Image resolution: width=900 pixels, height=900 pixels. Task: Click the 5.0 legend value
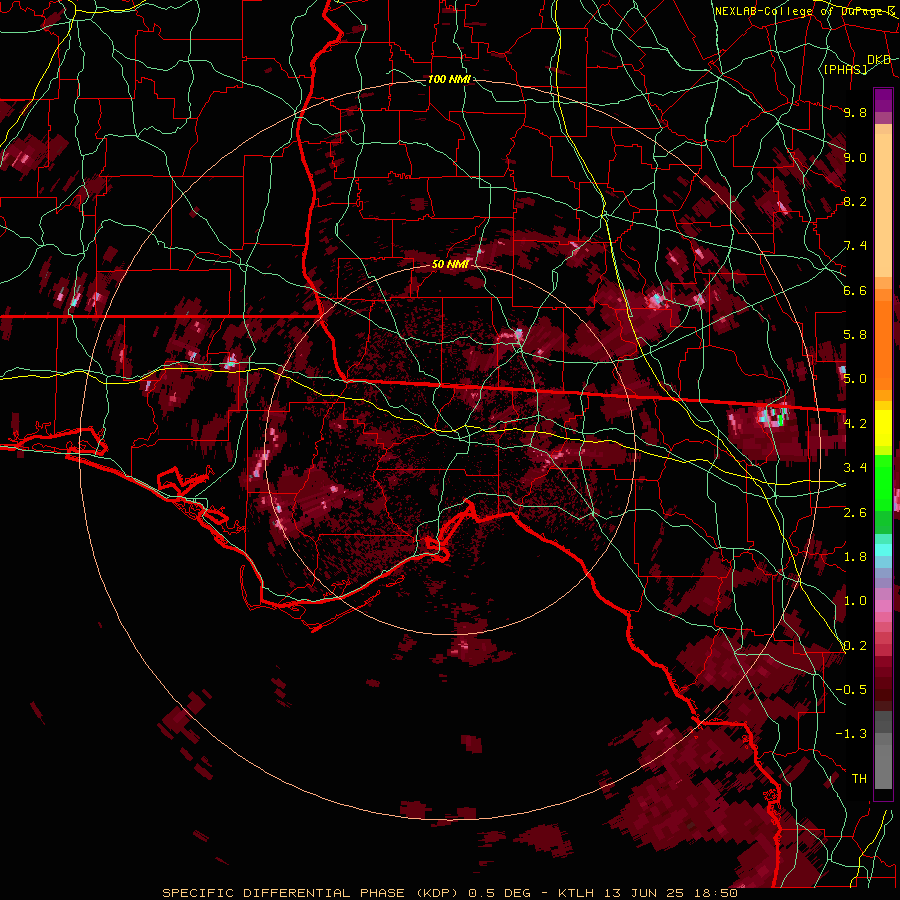coord(855,379)
